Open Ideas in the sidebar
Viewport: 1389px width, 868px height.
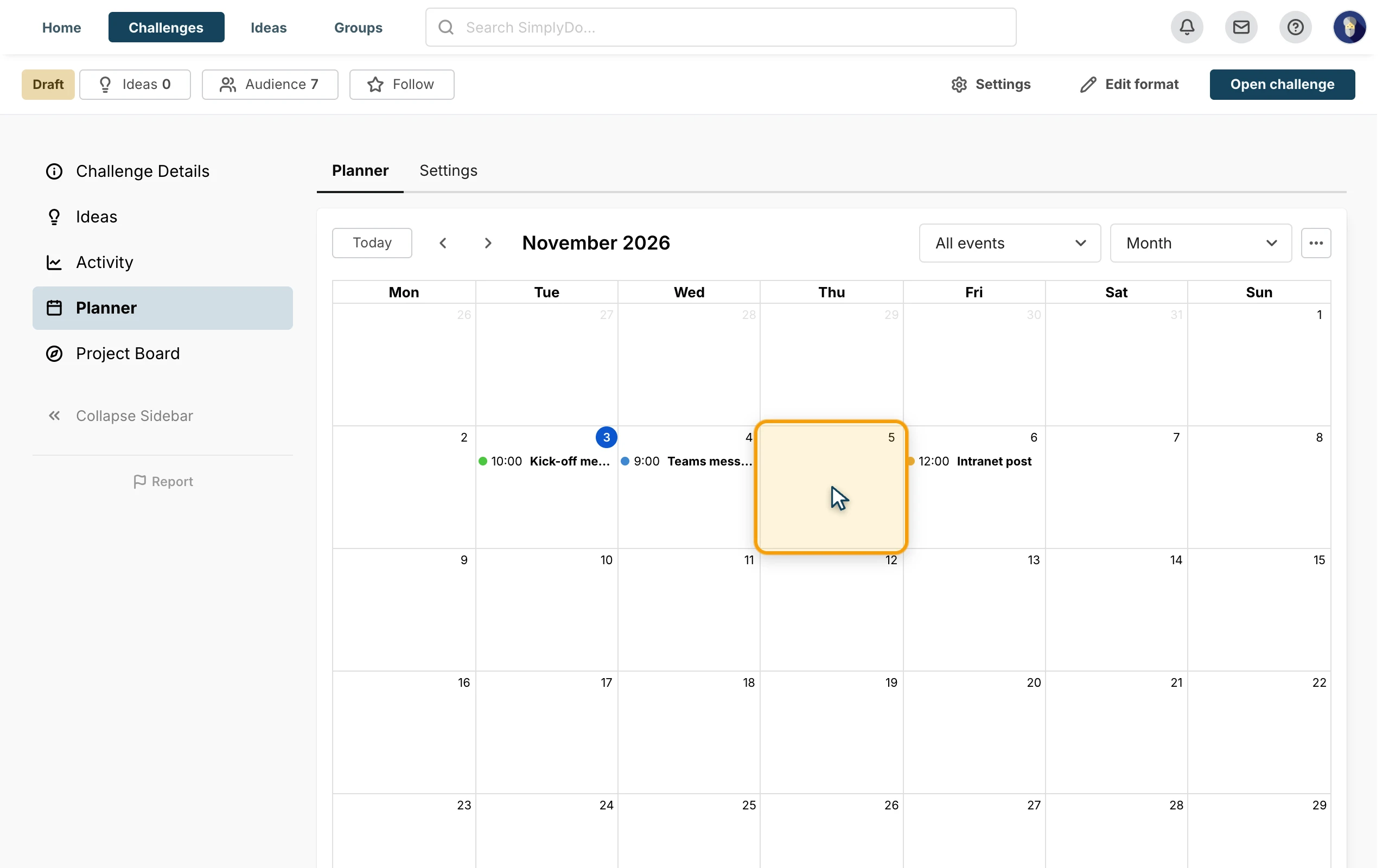(163, 216)
